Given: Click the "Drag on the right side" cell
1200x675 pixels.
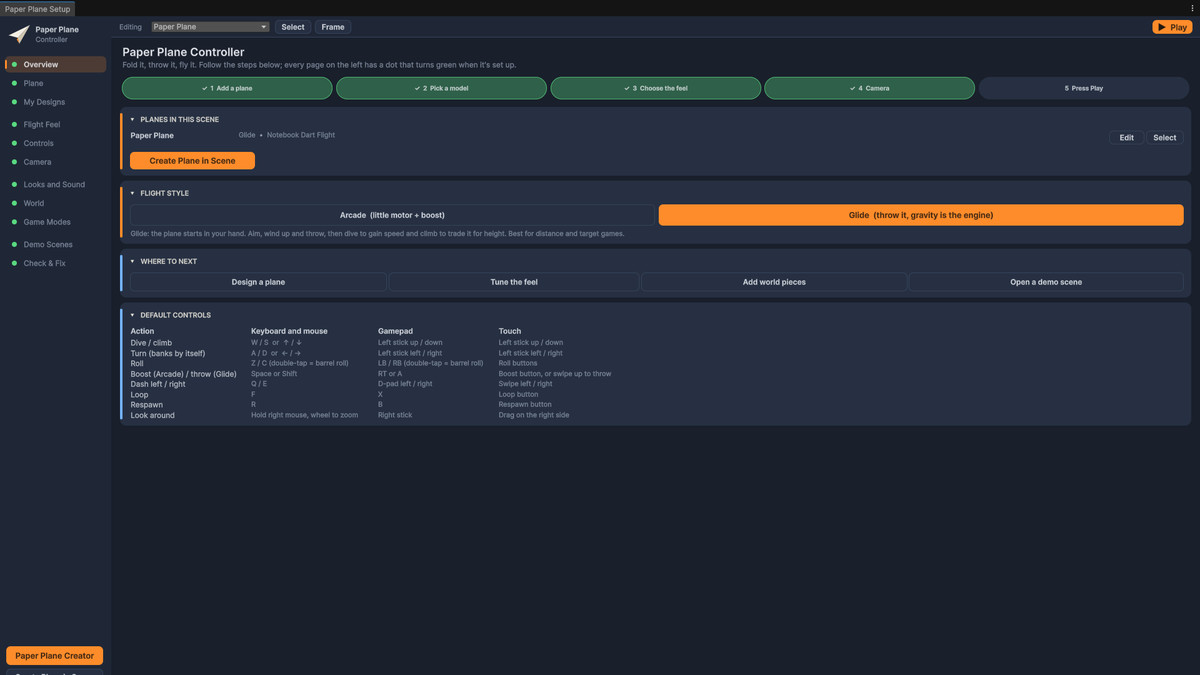Looking at the screenshot, I should (x=534, y=415).
